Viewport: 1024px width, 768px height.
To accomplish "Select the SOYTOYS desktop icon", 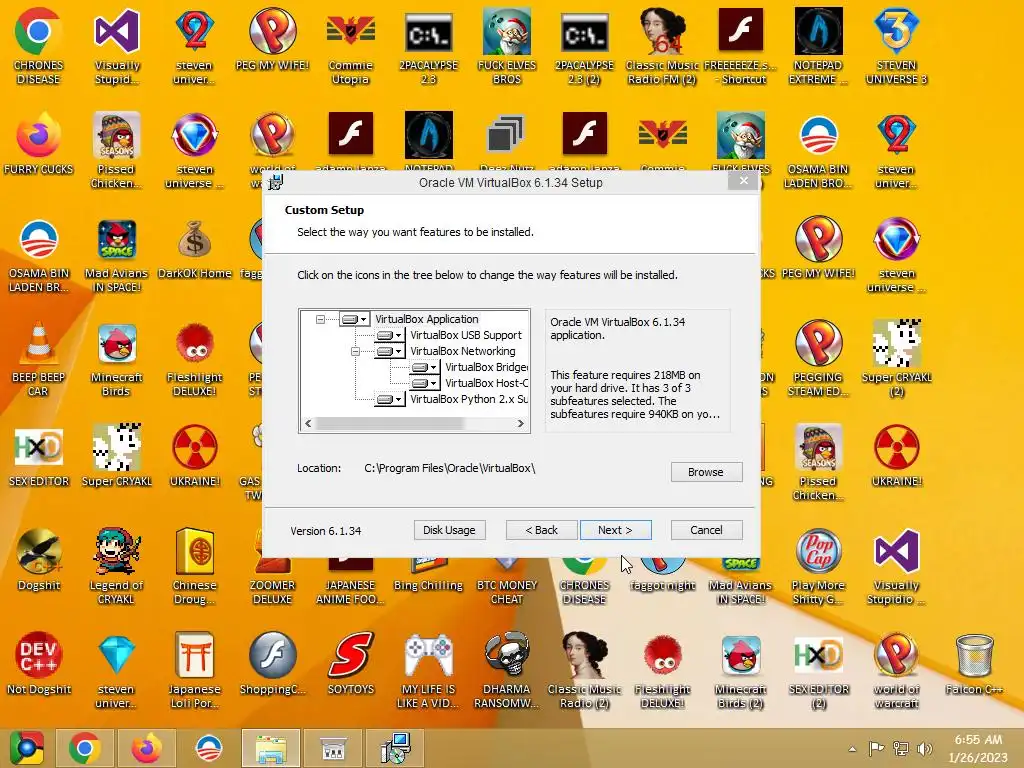I will point(351,664).
